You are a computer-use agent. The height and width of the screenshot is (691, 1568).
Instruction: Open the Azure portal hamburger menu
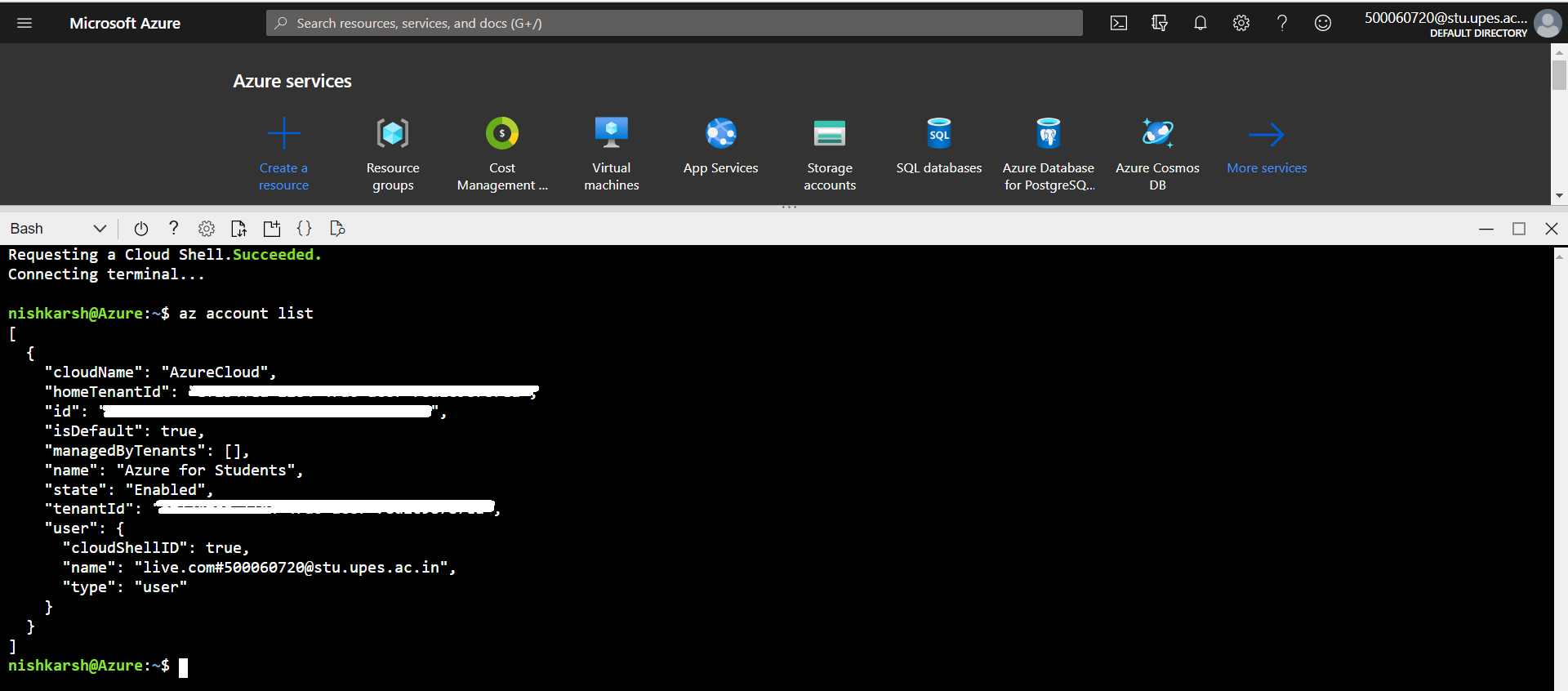pos(24,23)
